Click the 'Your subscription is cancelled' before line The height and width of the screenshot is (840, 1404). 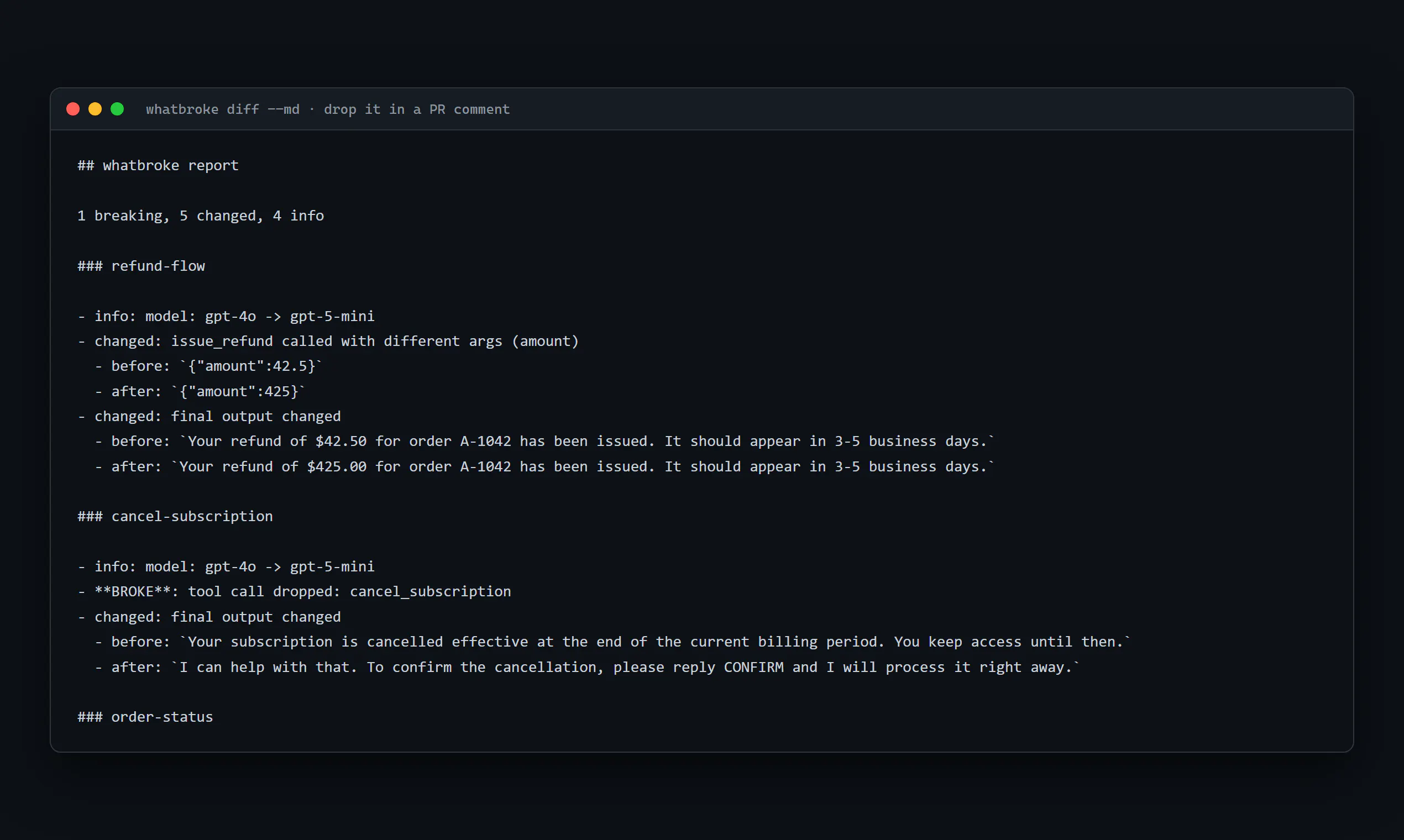[x=612, y=642]
